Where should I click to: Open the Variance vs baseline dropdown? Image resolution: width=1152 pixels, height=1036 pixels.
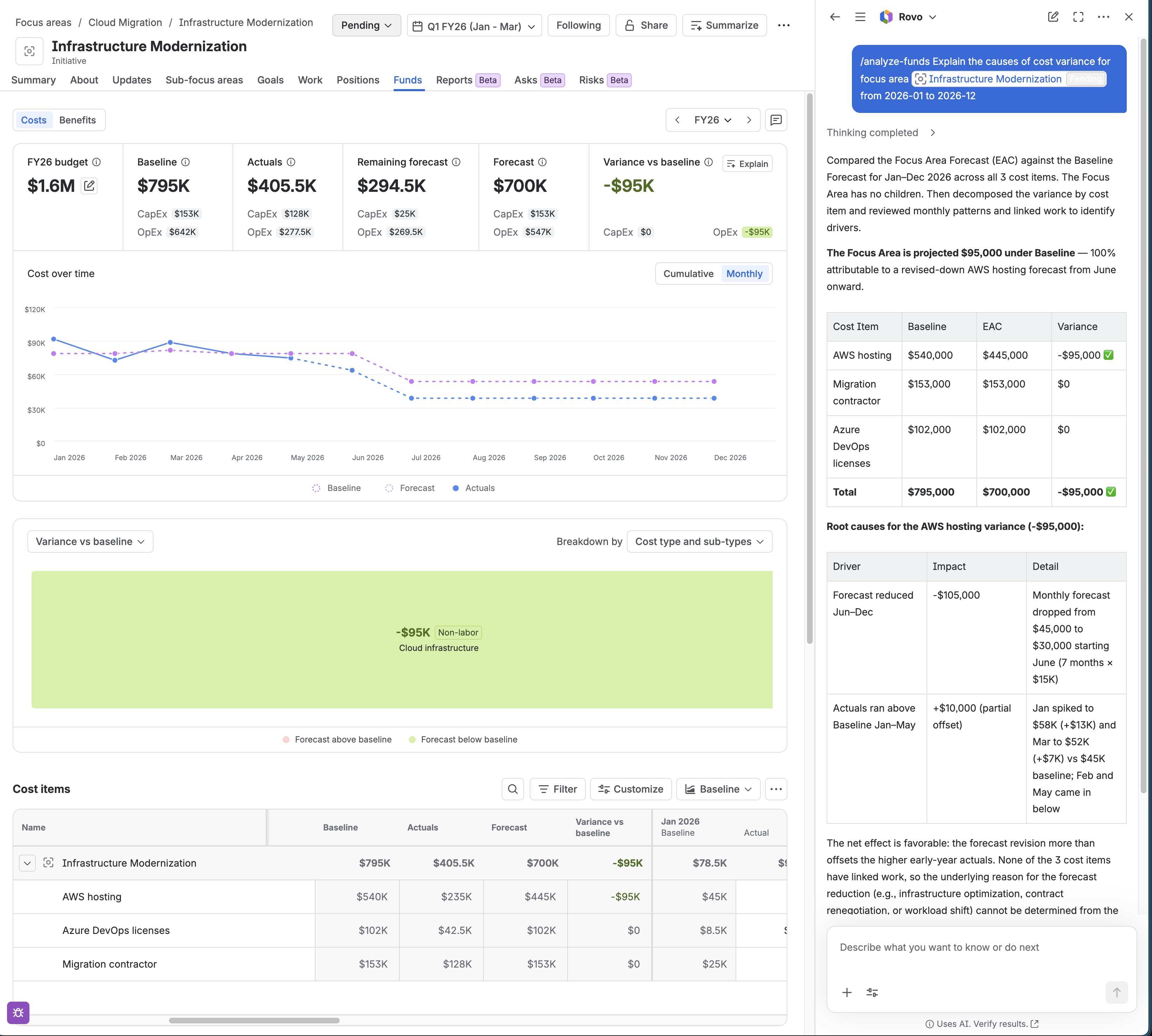pyautogui.click(x=90, y=541)
